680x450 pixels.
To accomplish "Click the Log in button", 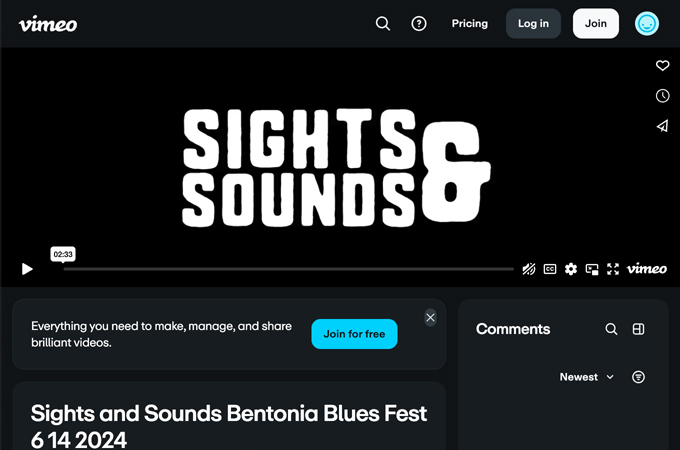I will [533, 23].
